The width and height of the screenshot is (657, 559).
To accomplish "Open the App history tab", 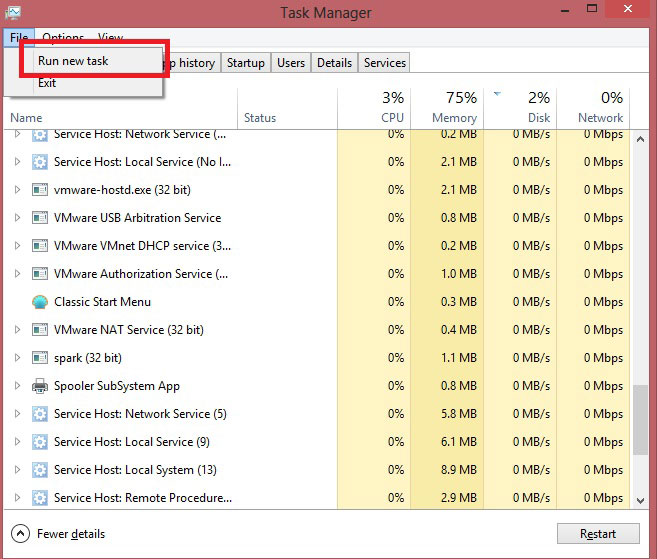I will pos(193,63).
